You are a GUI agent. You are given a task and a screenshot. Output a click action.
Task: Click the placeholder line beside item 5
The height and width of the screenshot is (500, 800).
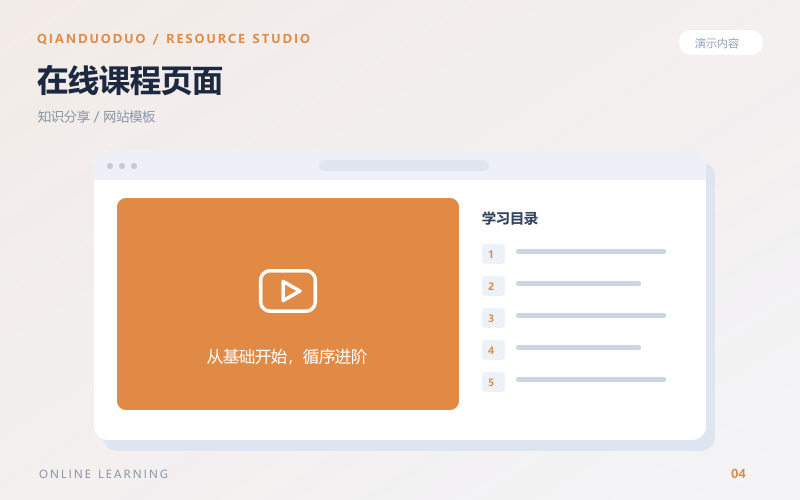[591, 380]
